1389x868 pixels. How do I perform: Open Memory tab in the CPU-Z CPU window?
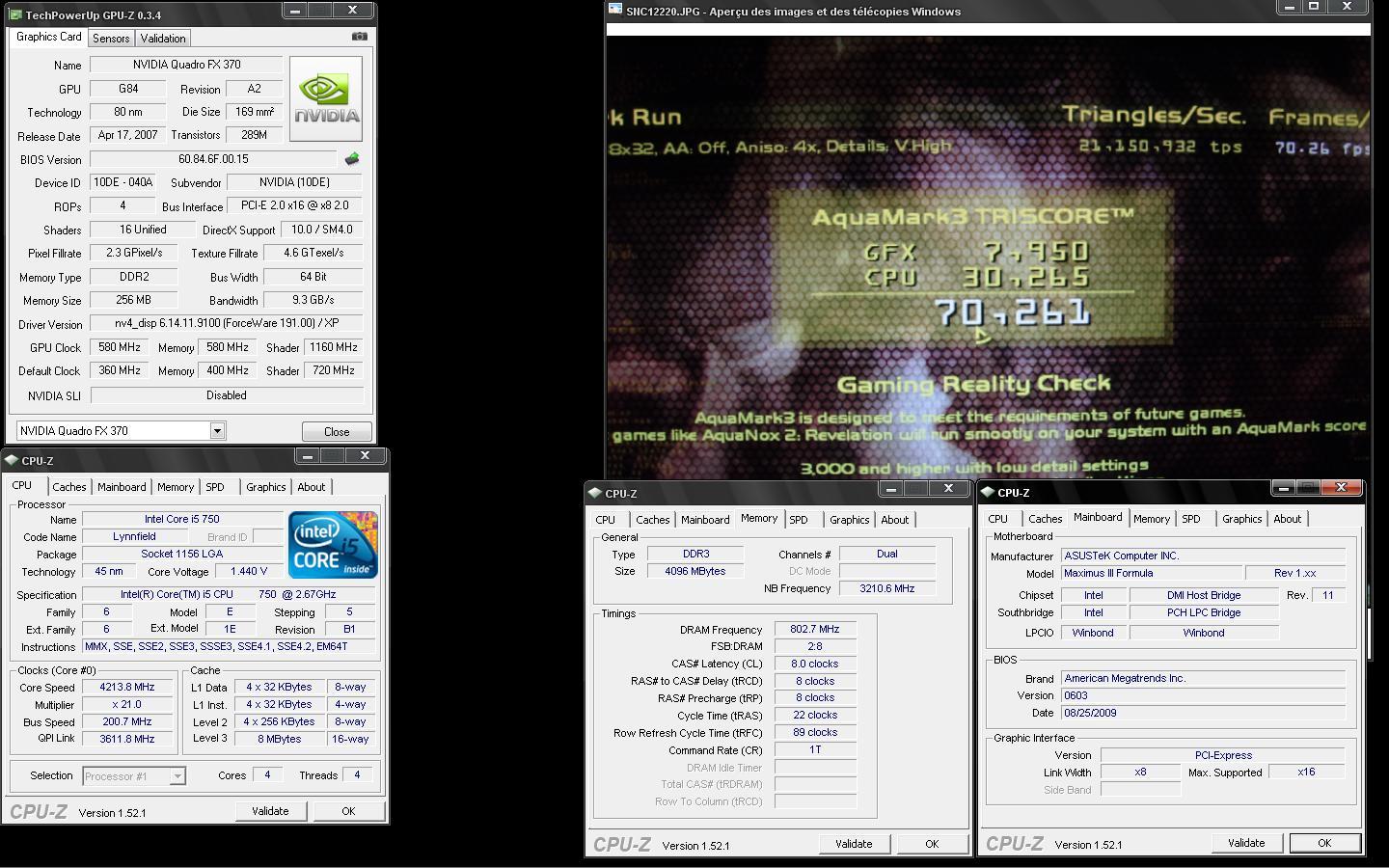pyautogui.click(x=176, y=487)
